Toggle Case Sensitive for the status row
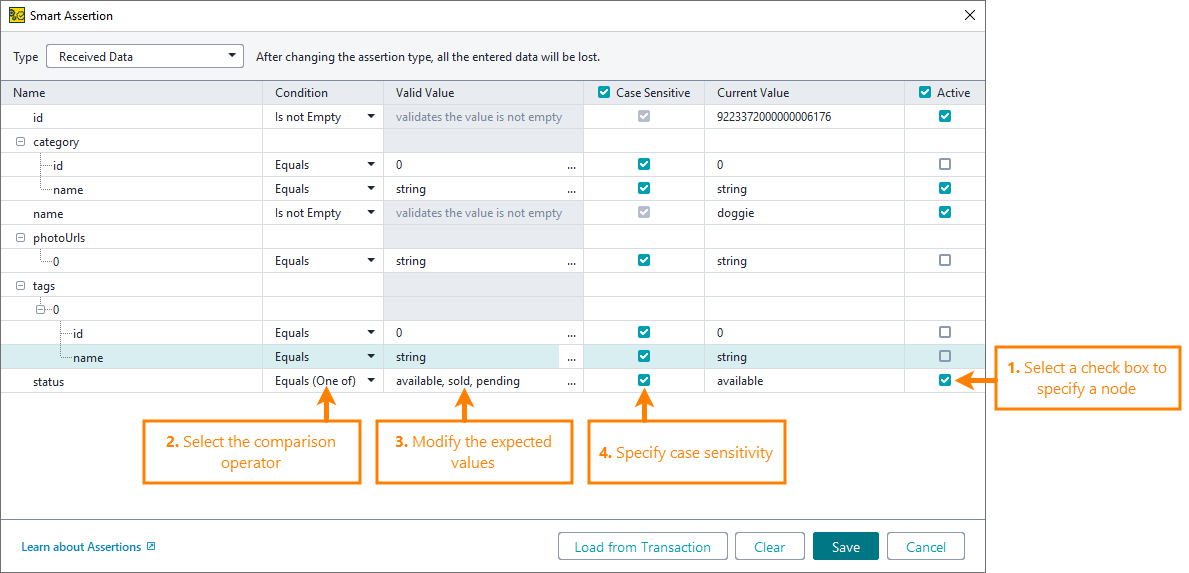The image size is (1189, 573). 644,380
